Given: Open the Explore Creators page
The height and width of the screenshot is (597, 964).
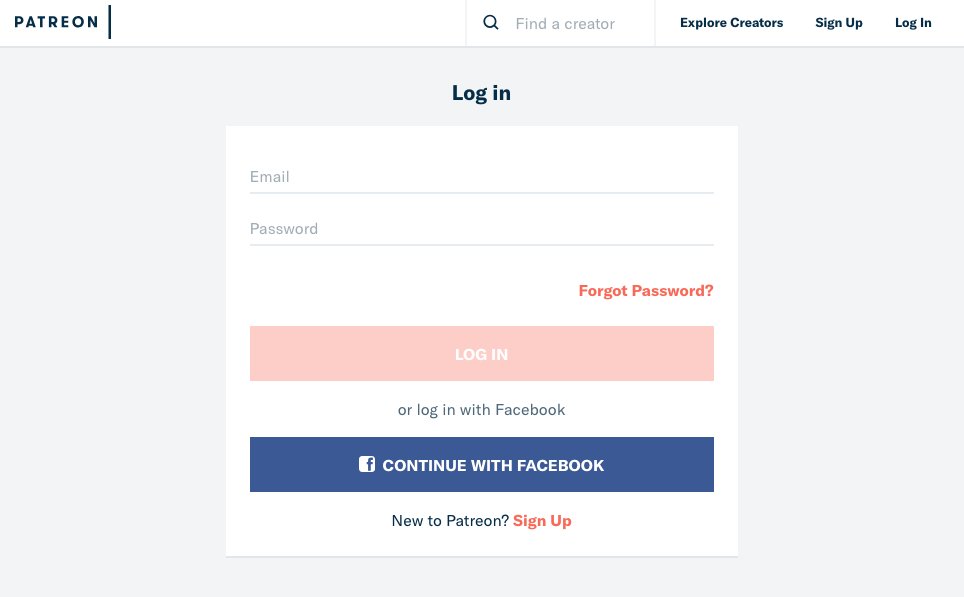Looking at the screenshot, I should (731, 22).
